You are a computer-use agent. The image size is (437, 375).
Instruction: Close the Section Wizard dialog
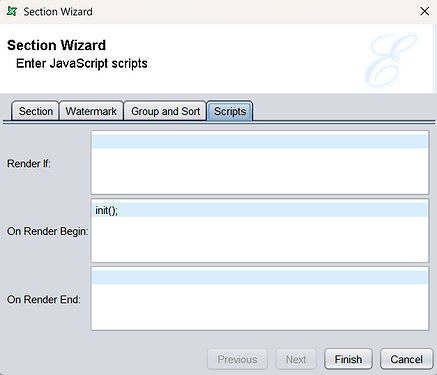[424, 11]
